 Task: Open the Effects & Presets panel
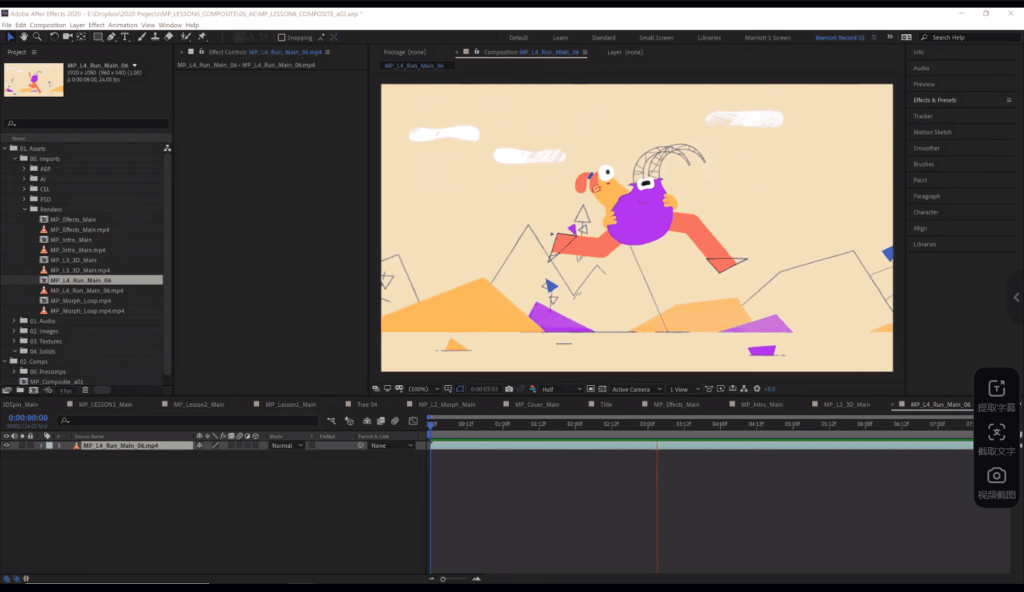[x=935, y=100]
